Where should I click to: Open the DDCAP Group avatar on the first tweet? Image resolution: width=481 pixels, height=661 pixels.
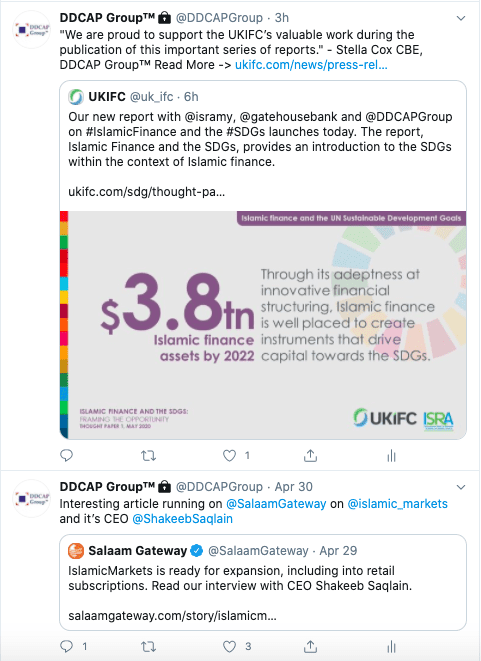pos(32,30)
